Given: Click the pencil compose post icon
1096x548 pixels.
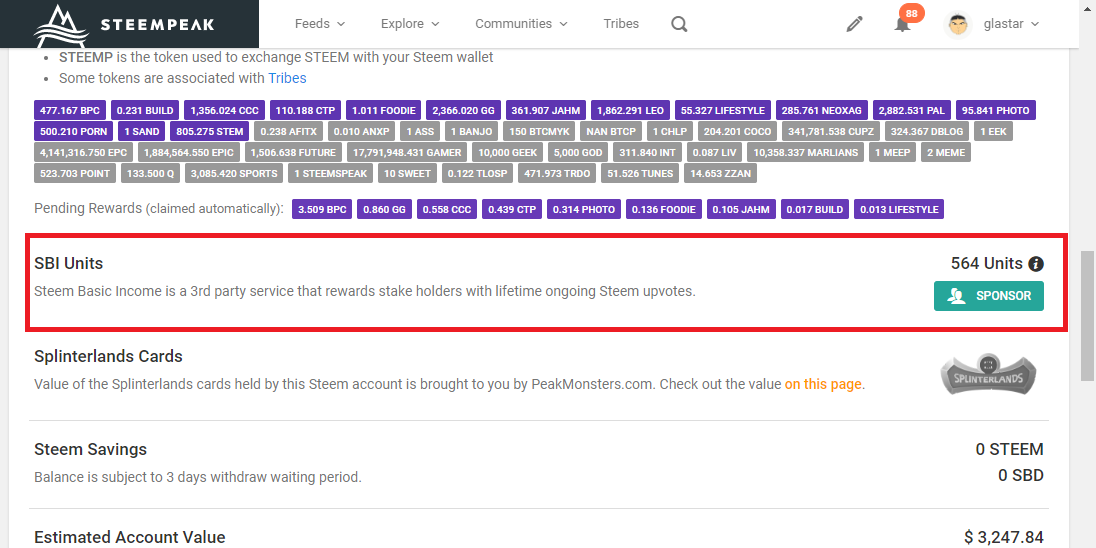Looking at the screenshot, I should (854, 24).
